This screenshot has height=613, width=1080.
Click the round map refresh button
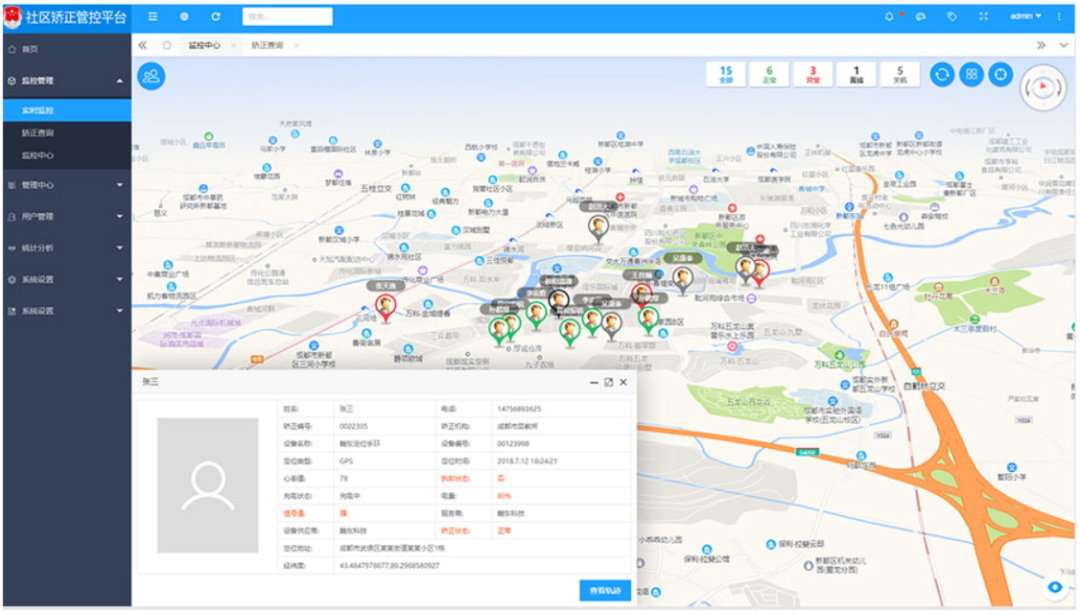click(x=942, y=74)
